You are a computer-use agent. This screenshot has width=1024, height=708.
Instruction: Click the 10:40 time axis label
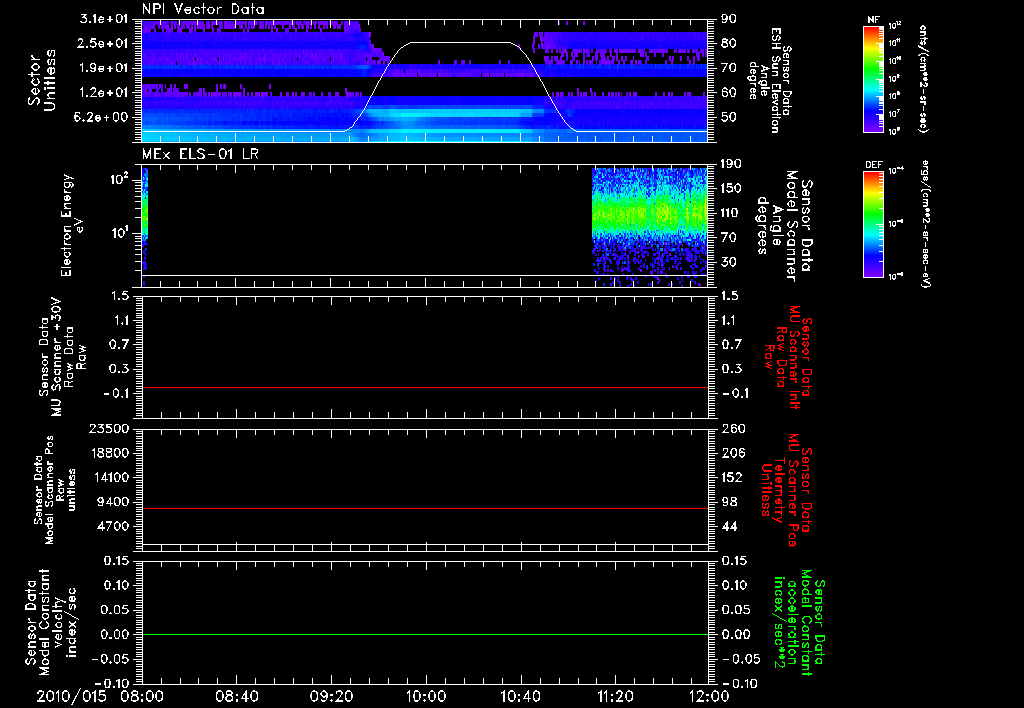(x=521, y=695)
